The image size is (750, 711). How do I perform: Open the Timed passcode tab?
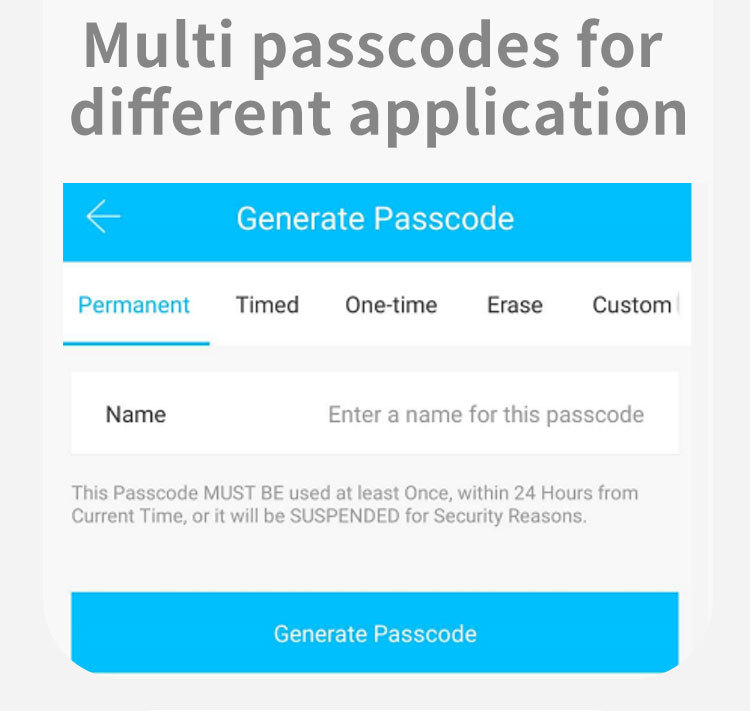(x=267, y=305)
